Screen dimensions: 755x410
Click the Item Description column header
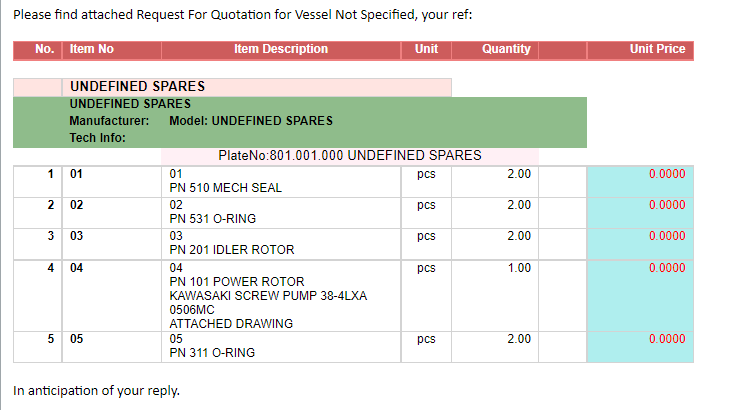[280, 49]
